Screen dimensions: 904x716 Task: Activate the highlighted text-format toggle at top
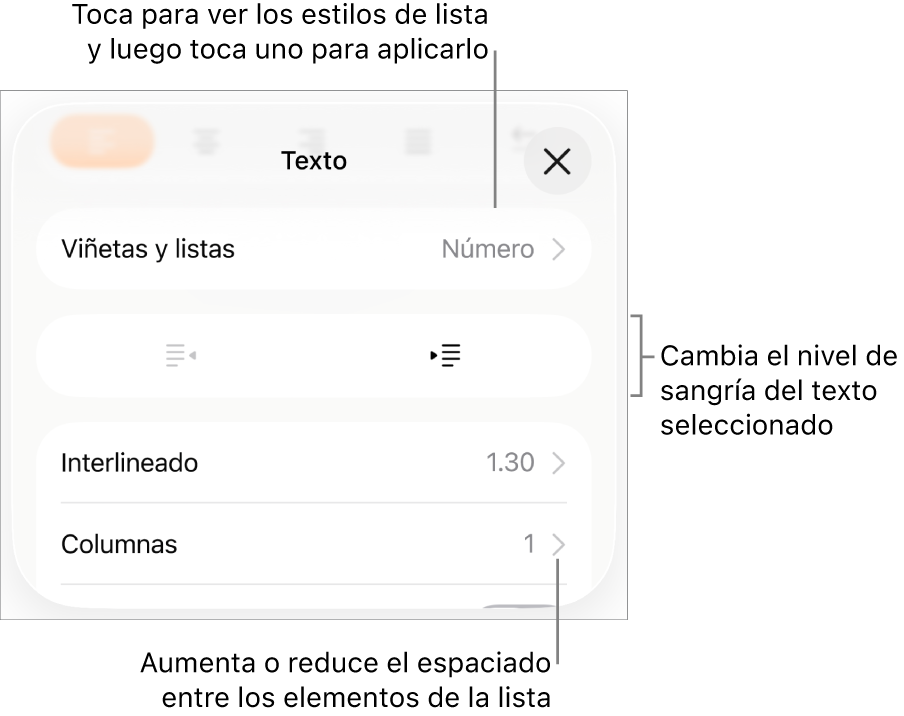(x=101, y=141)
